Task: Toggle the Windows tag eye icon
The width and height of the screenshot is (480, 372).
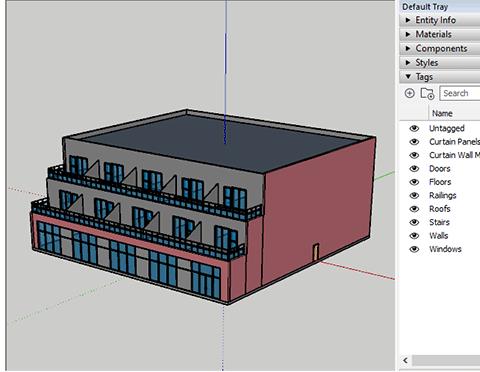Action: click(414, 249)
